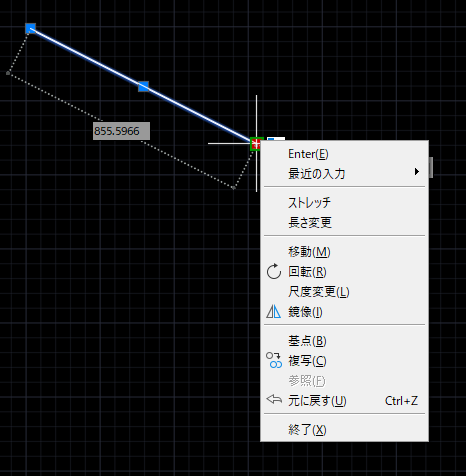Click the rotate arrow icon beside 回転(R)
The width and height of the screenshot is (466, 476).
coord(274,271)
